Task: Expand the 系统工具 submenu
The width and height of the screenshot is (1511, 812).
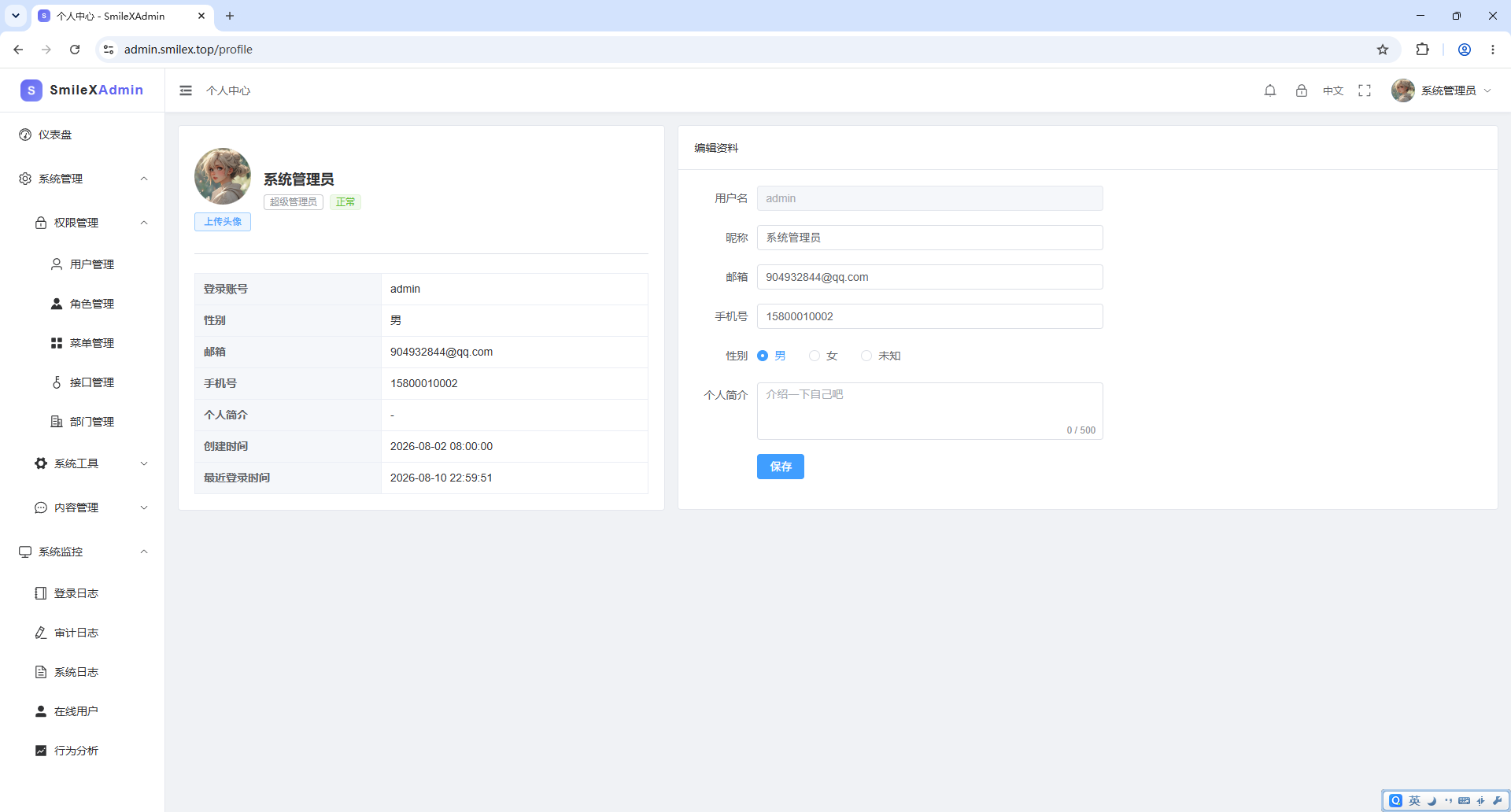Action: point(83,463)
